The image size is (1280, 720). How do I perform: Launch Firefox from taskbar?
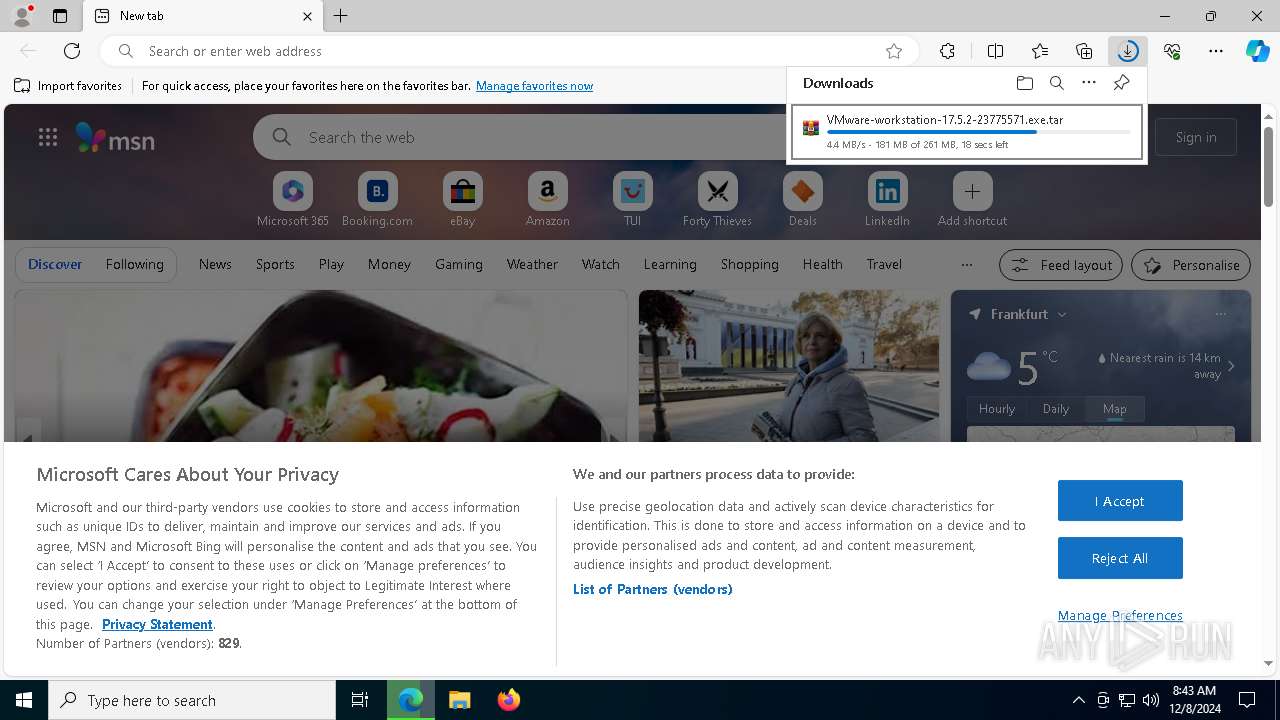point(509,700)
